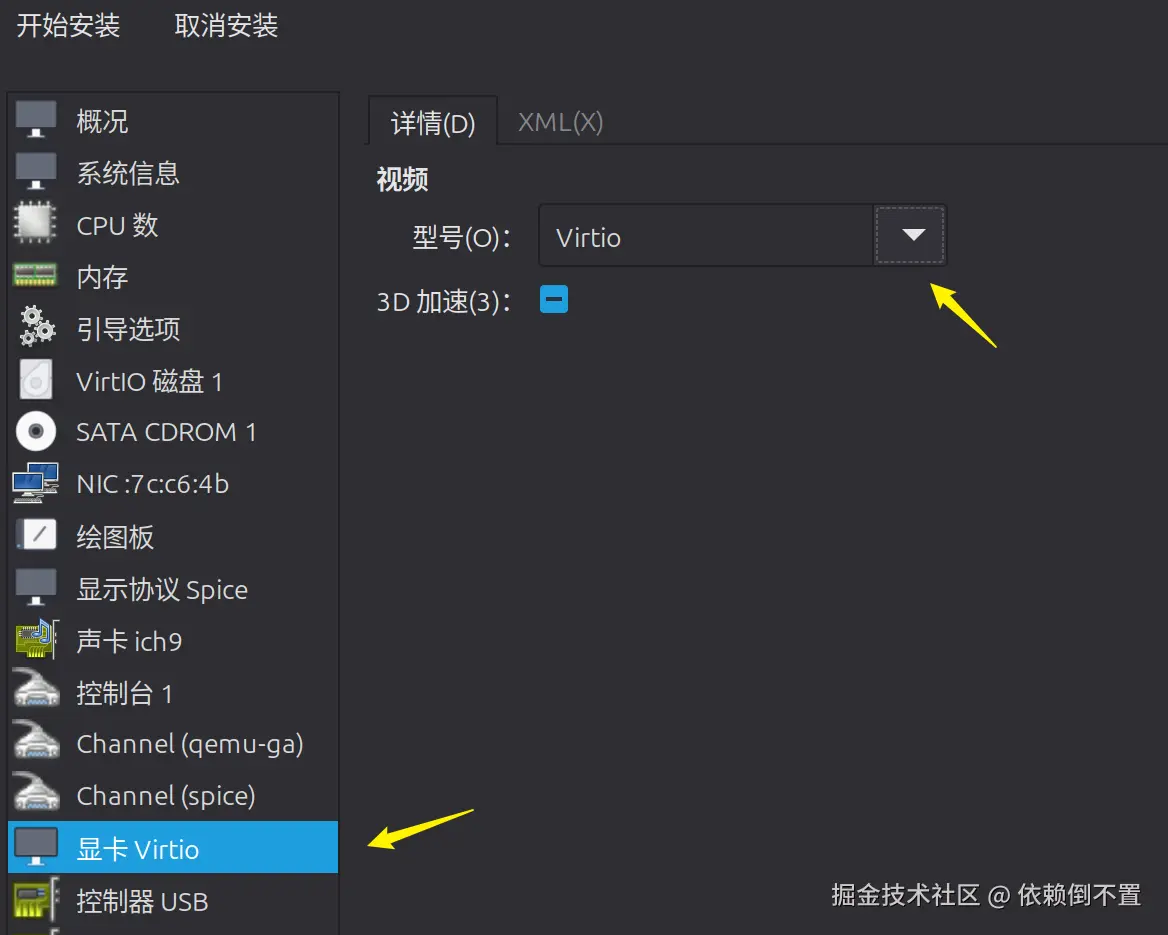The height and width of the screenshot is (935, 1168).
Task: Click the 引导选项 gears icon
Action: [36, 326]
